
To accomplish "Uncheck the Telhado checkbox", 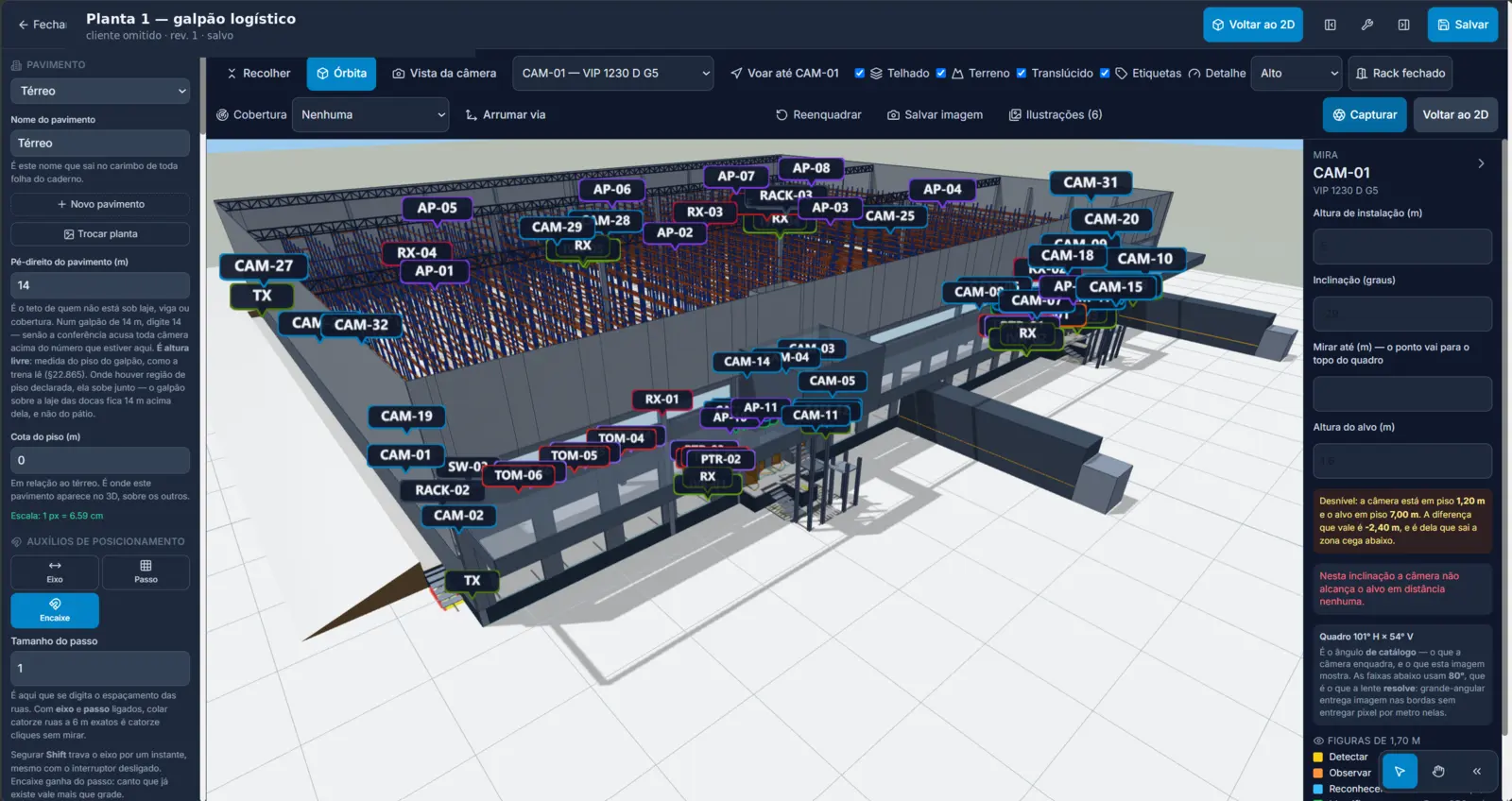I will pos(860,73).
